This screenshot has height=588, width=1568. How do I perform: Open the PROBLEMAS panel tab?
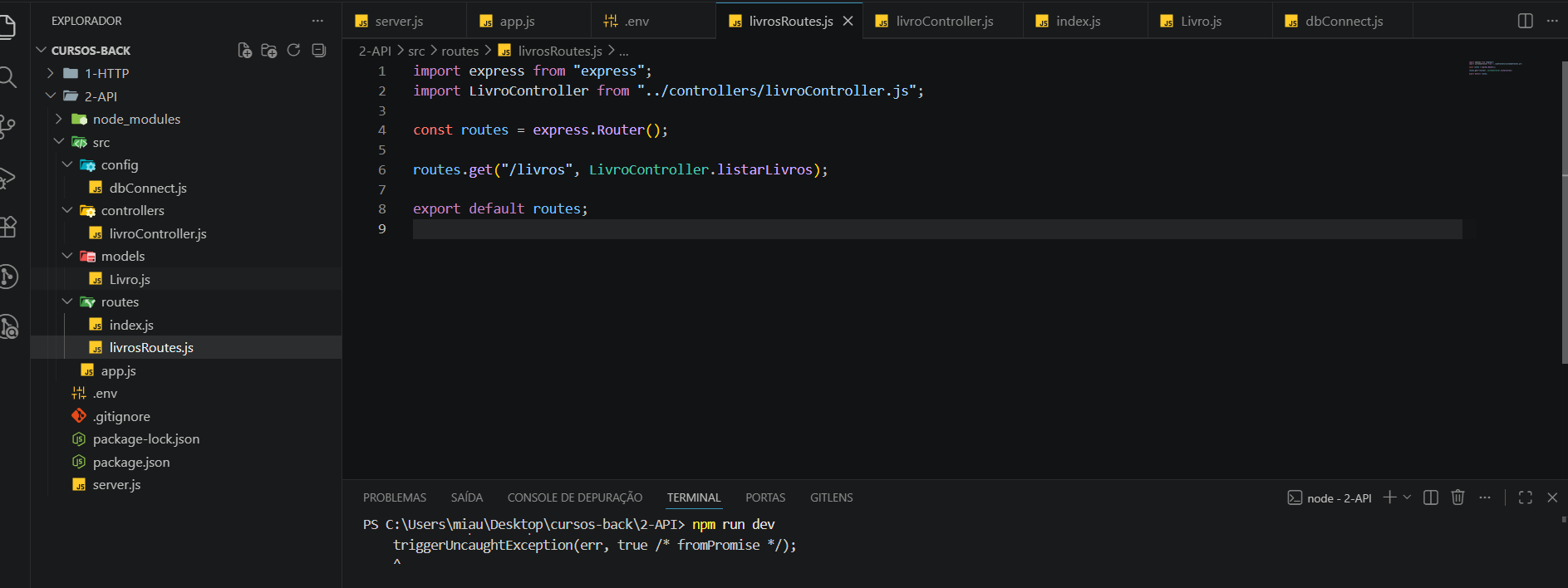click(395, 497)
